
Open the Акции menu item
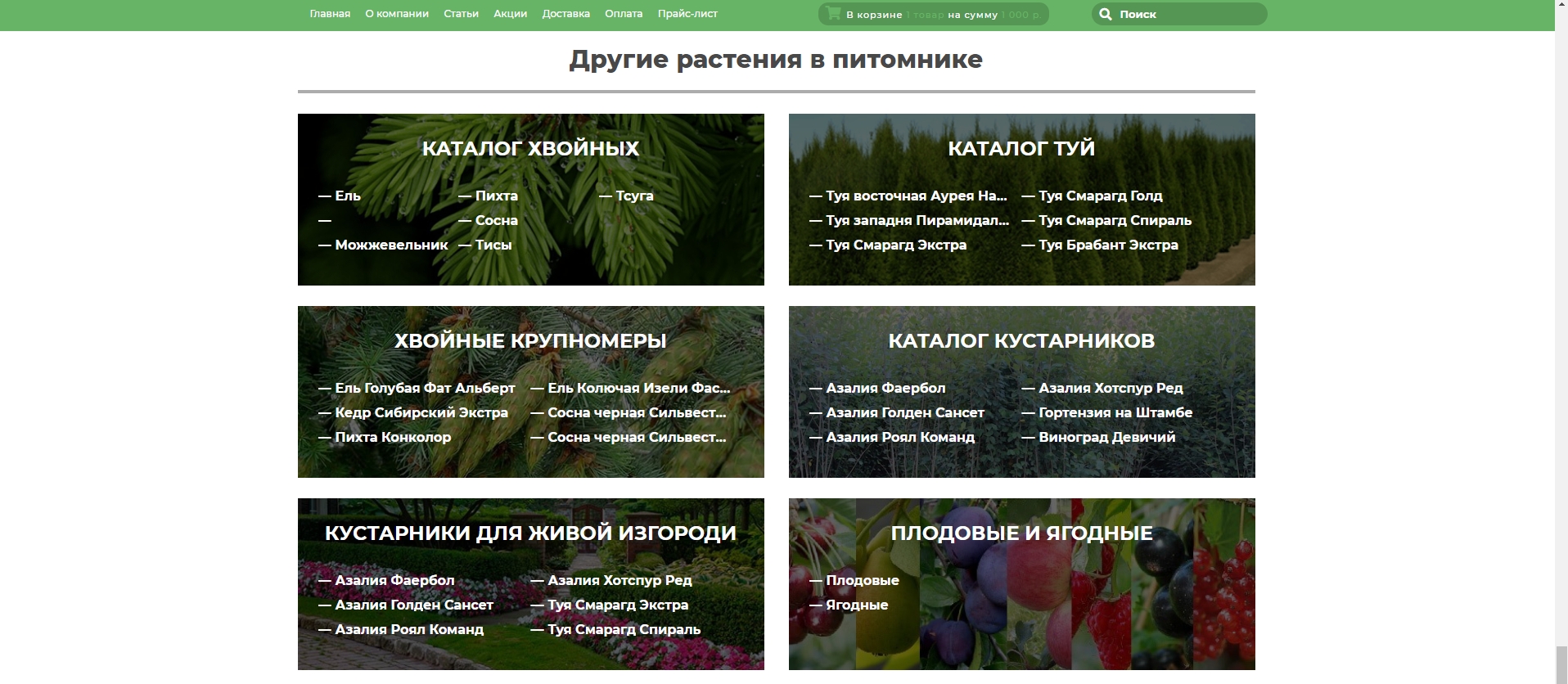point(511,14)
